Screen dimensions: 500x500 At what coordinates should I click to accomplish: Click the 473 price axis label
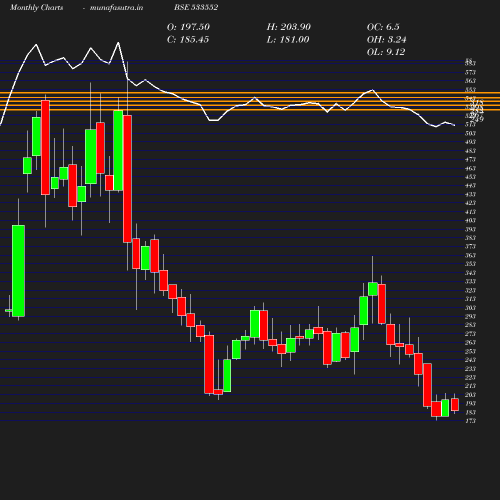(470, 160)
